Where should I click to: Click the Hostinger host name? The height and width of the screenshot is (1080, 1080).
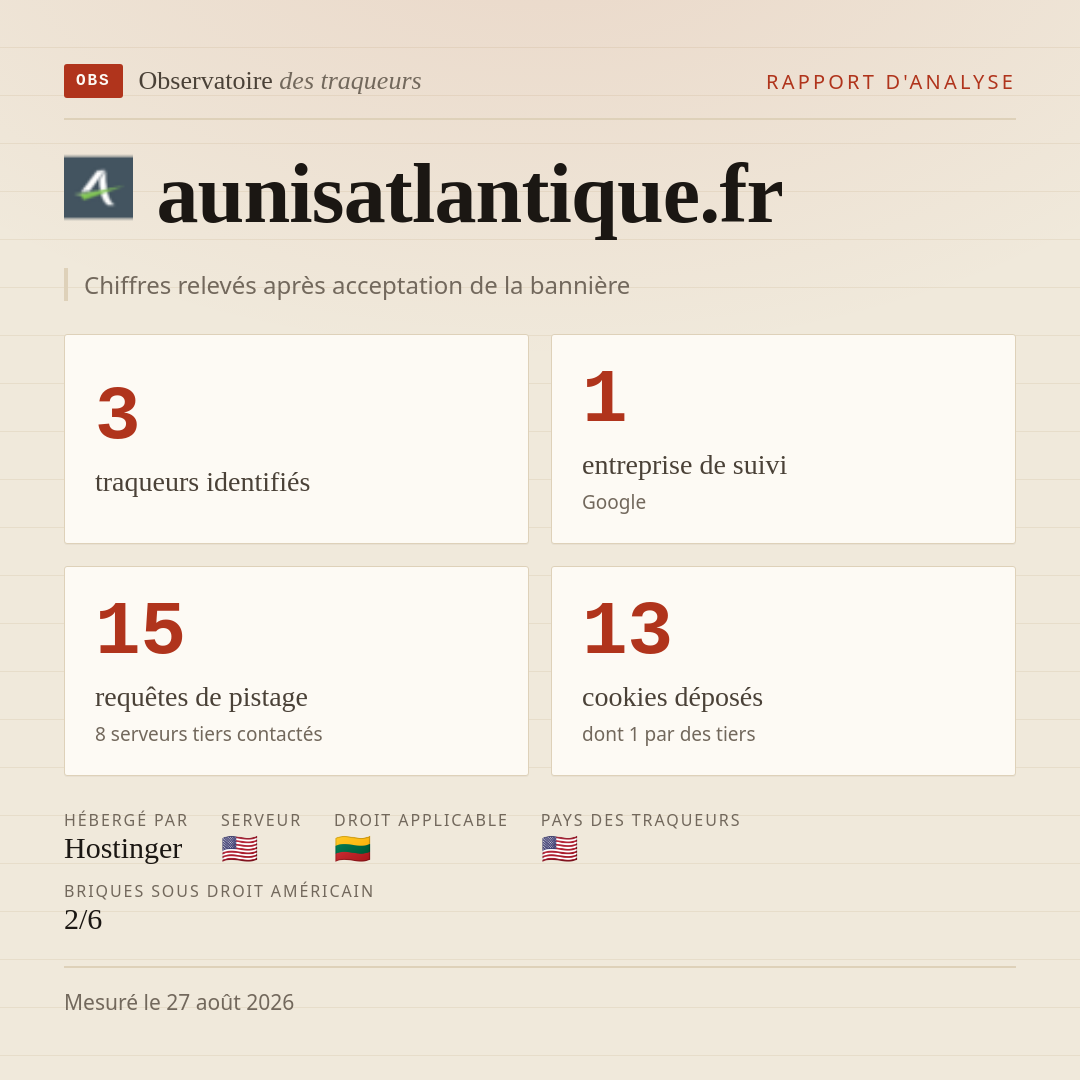pos(123,849)
